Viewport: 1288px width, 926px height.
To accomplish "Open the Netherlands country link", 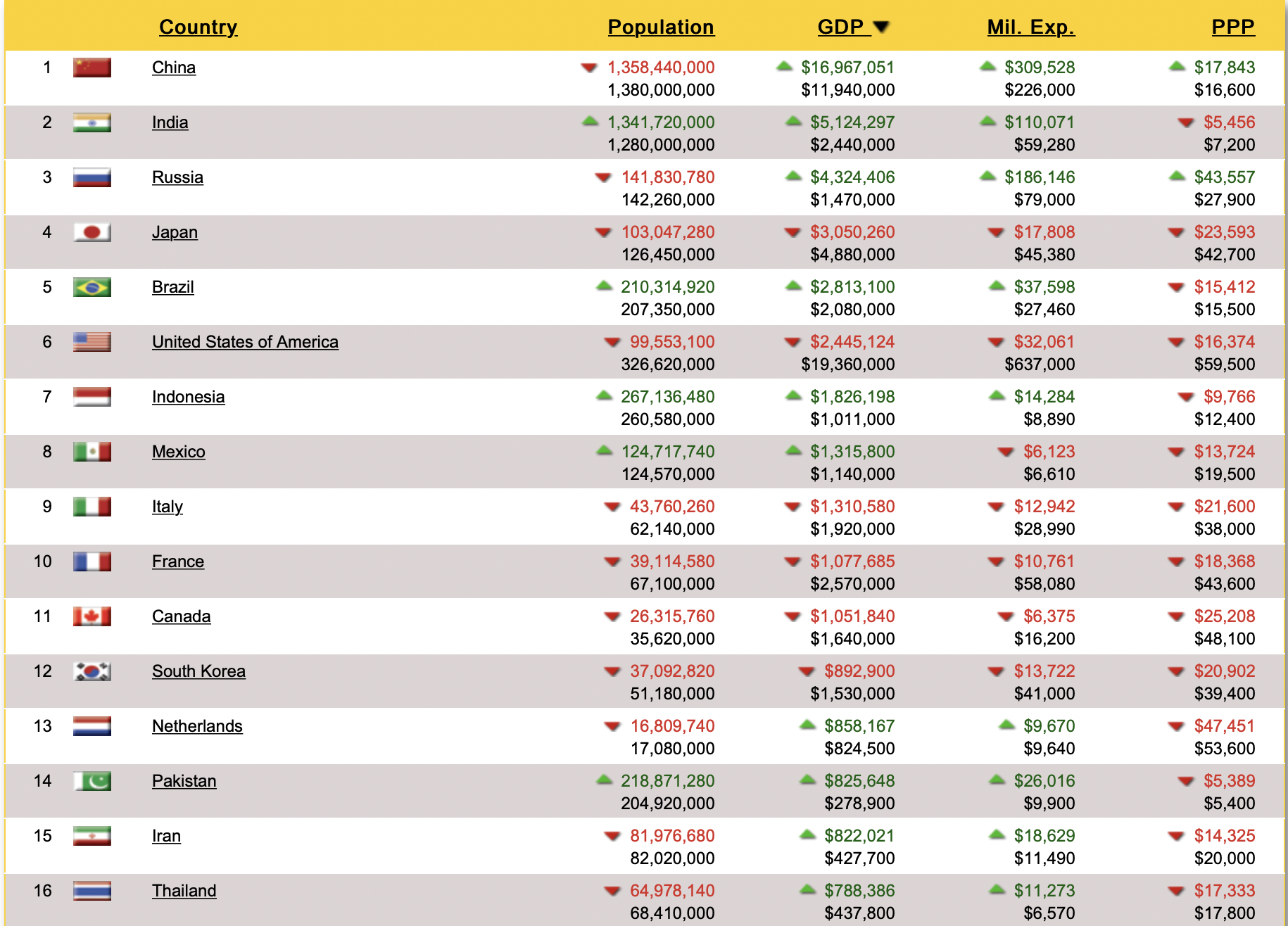I will (197, 726).
